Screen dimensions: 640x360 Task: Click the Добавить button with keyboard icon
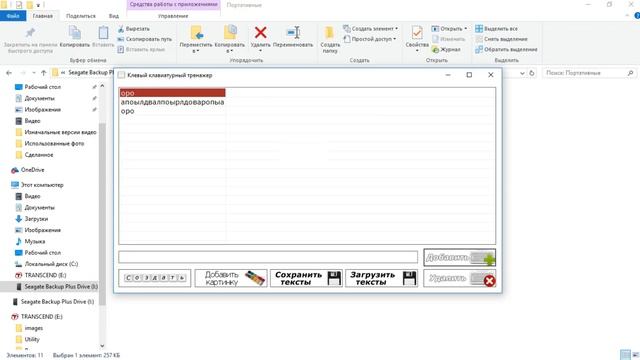click(460, 258)
